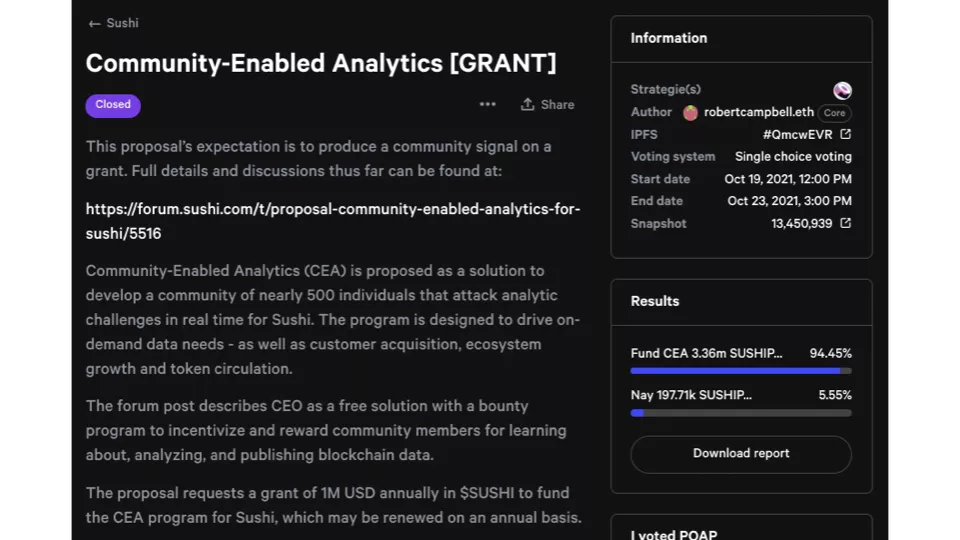Open IPFS hash #QmcwEVR link
960x540 pixels.
pos(797,135)
